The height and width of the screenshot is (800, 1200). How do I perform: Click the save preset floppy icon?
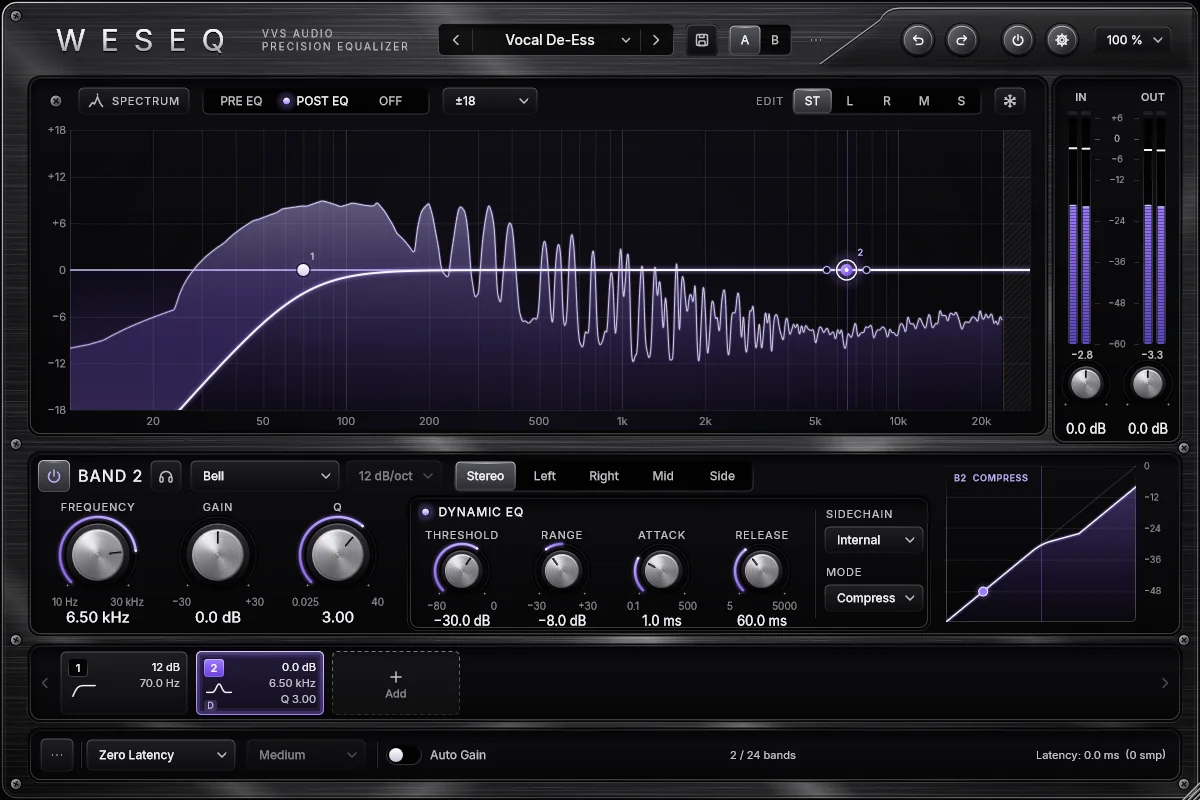[702, 40]
